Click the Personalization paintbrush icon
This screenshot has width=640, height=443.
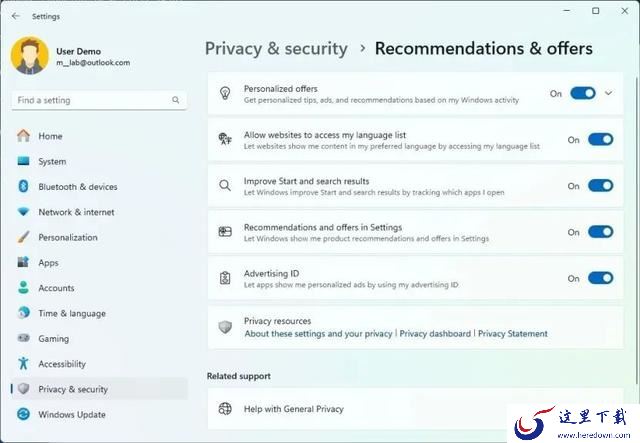coord(23,237)
